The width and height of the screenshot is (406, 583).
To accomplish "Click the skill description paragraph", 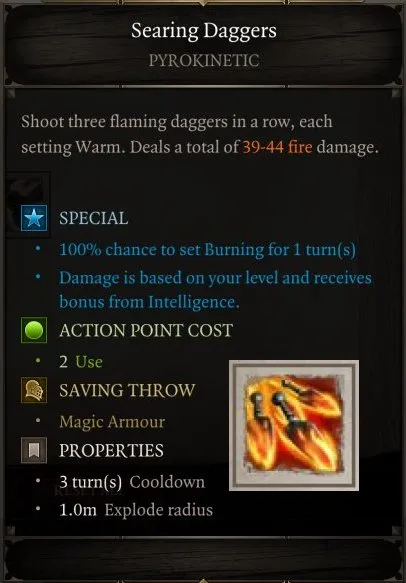I will coord(200,135).
